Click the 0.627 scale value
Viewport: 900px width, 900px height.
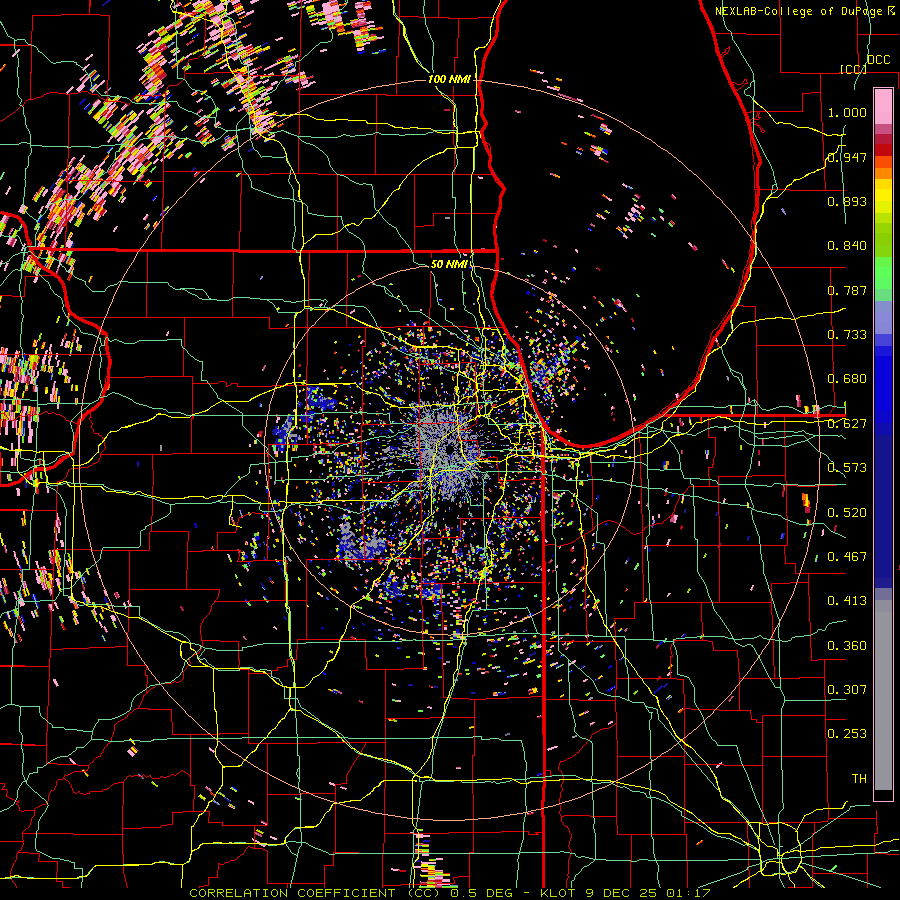(847, 424)
